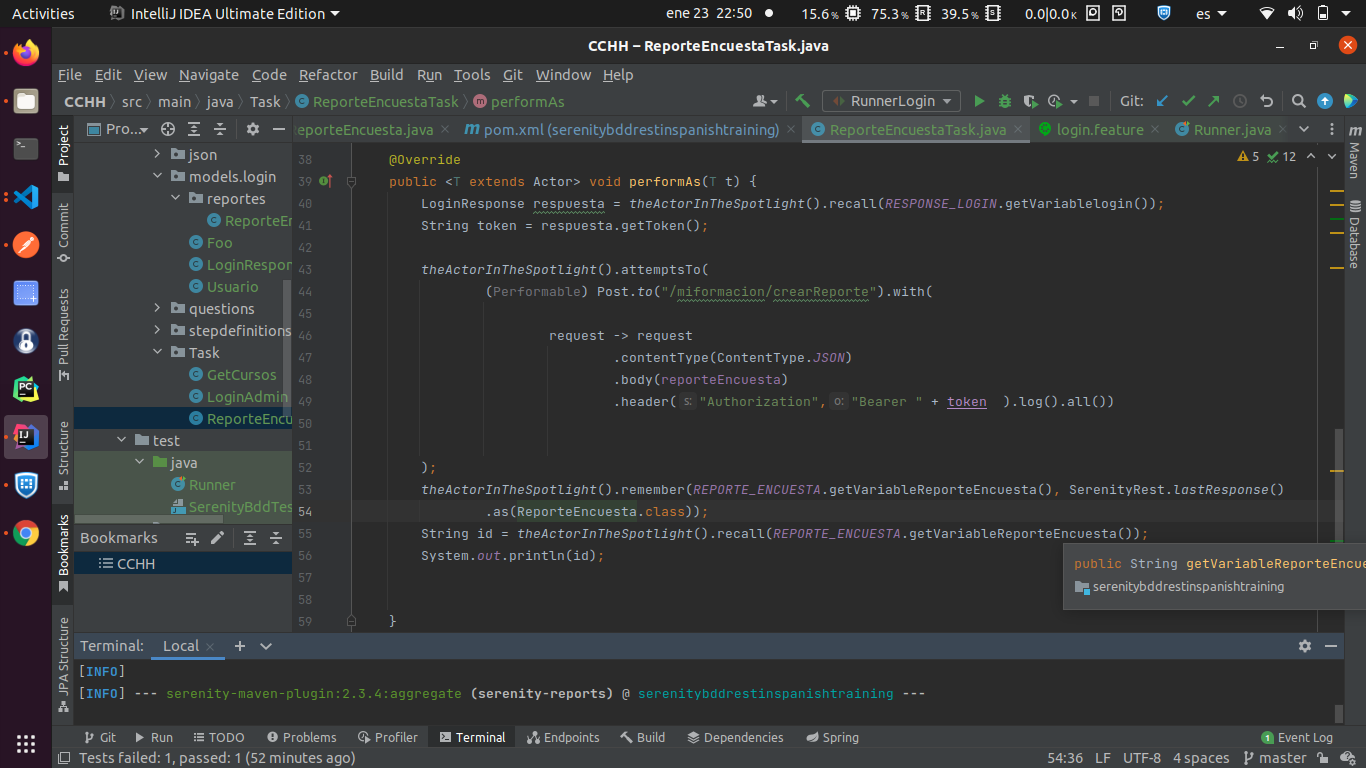The width and height of the screenshot is (1366, 768).
Task: Switch to the login.feature tab
Action: pos(1098,129)
